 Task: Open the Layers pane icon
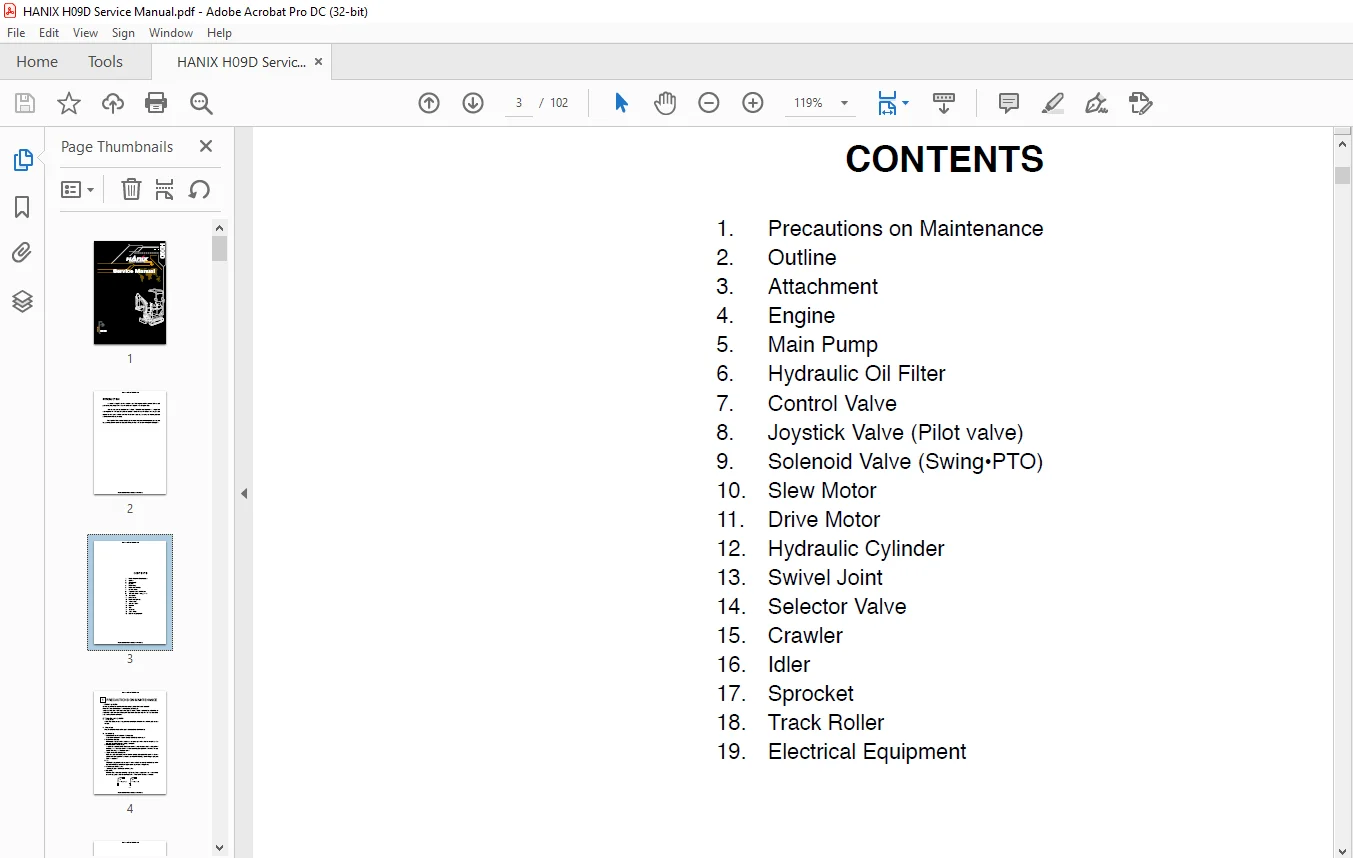coord(22,301)
